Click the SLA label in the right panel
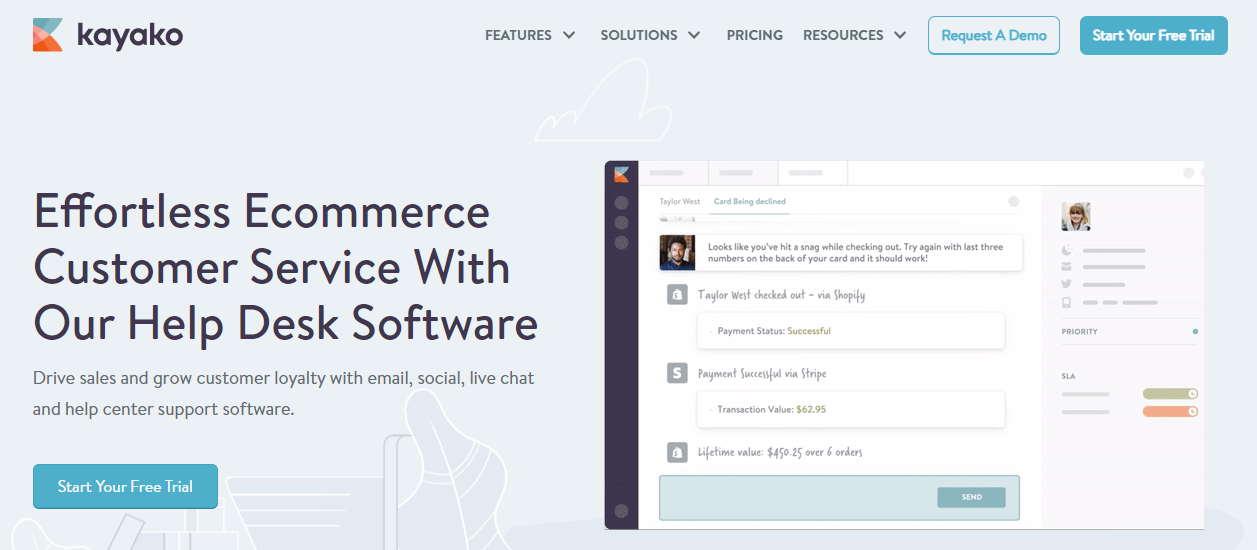Viewport: 1257px width, 550px height. [1068, 376]
